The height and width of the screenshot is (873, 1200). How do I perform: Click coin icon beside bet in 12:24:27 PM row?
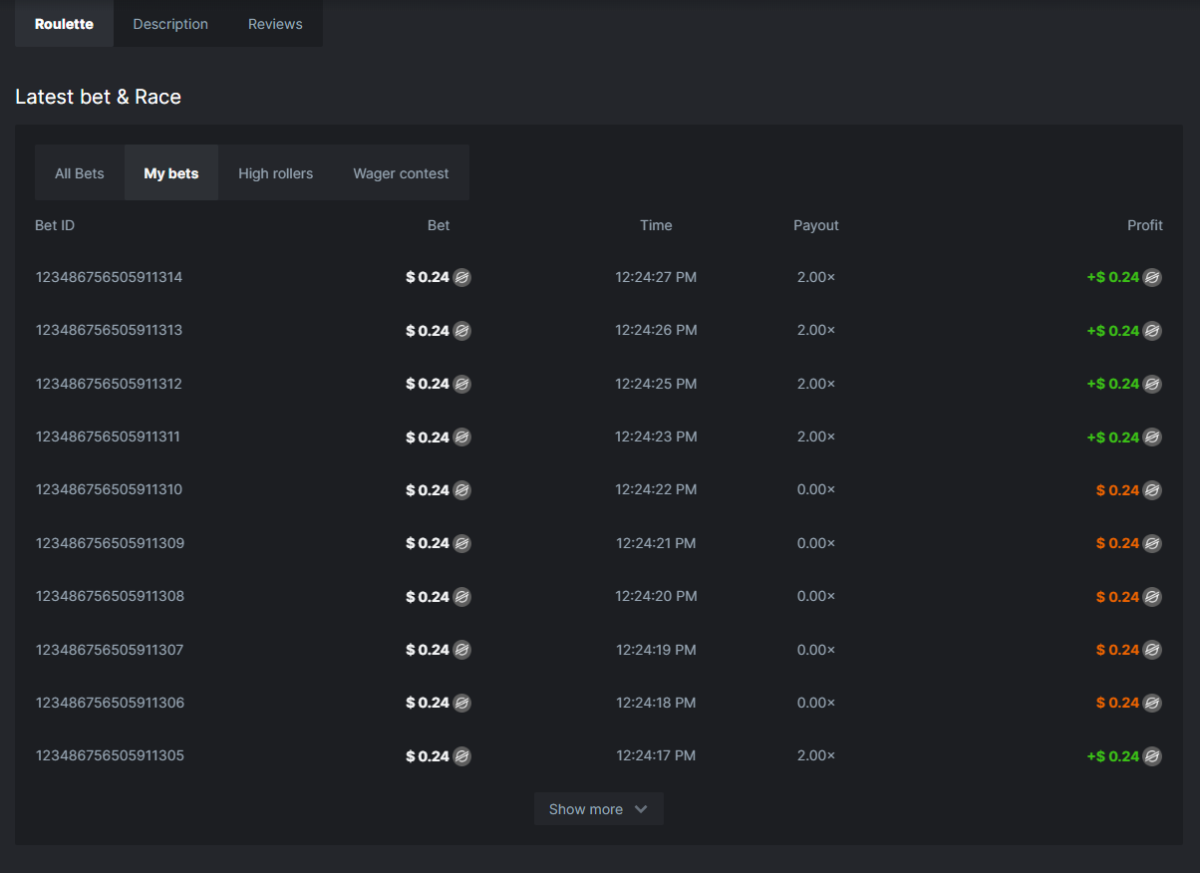[462, 277]
